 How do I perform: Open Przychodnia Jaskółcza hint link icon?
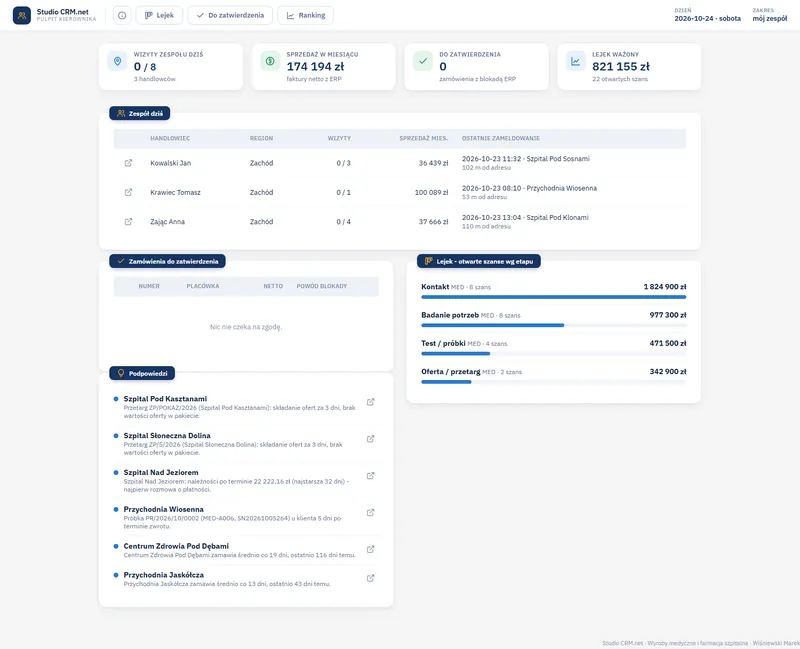(x=370, y=578)
